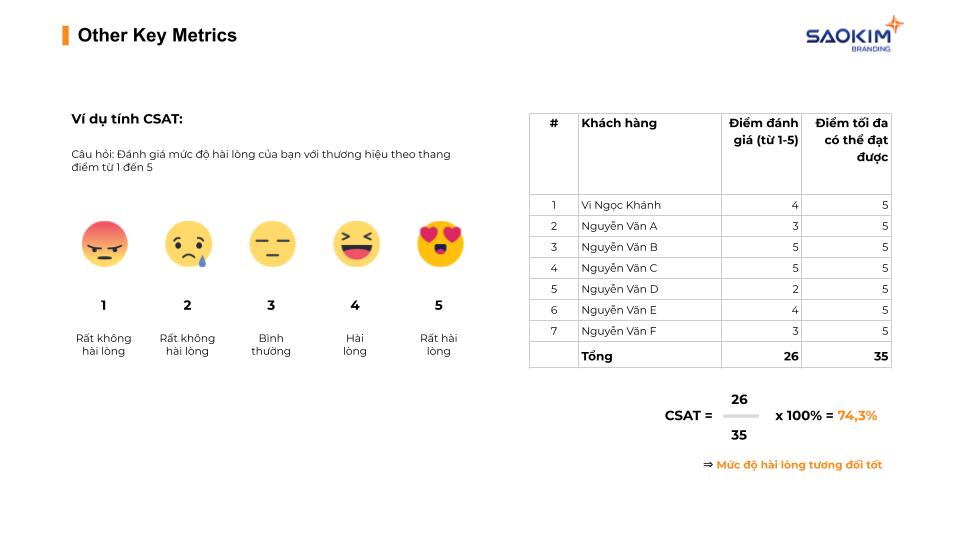
Task: Select the Vi Ngọc Khánh table row
Action: click(710, 205)
